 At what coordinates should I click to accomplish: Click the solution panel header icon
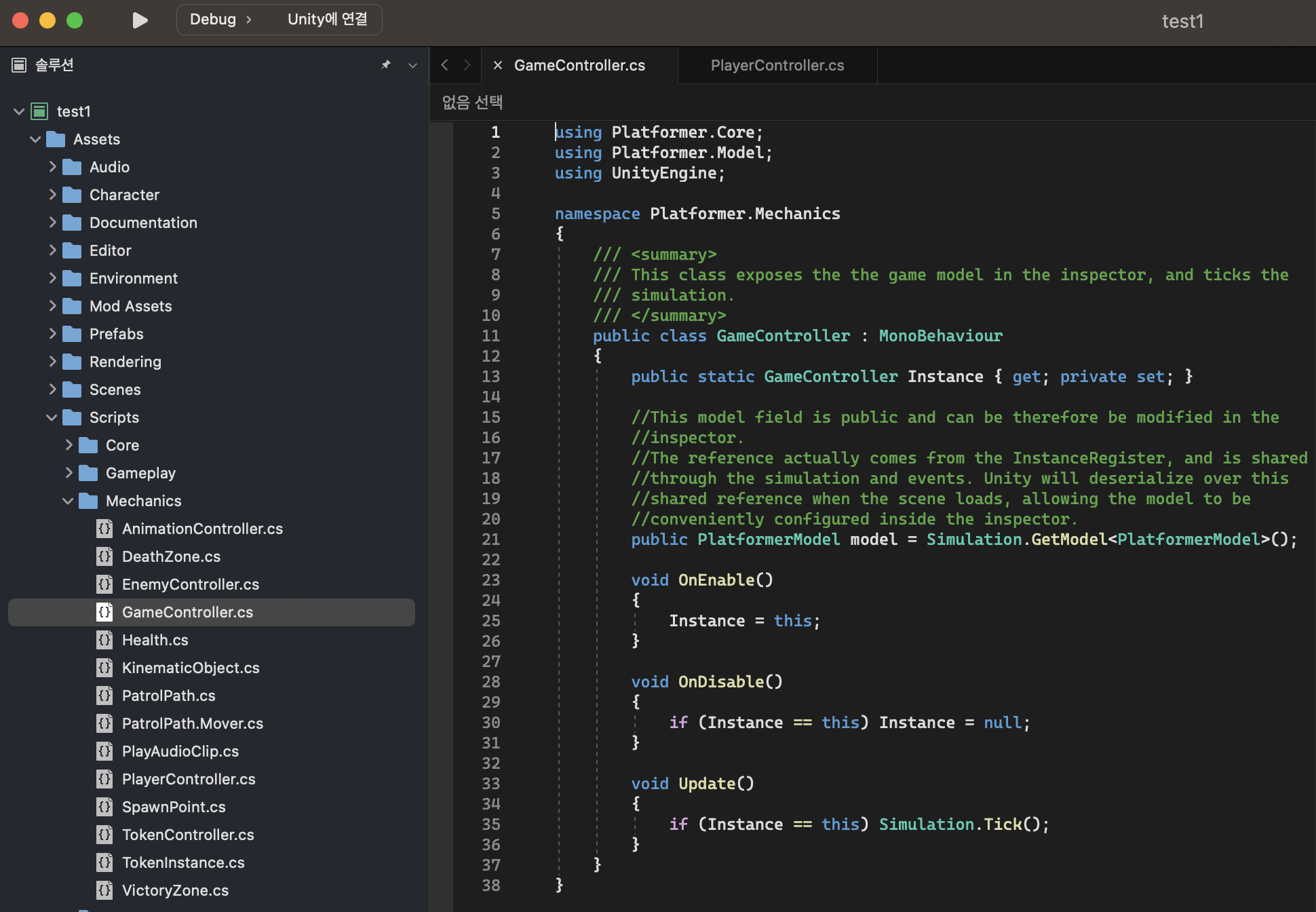click(x=19, y=65)
